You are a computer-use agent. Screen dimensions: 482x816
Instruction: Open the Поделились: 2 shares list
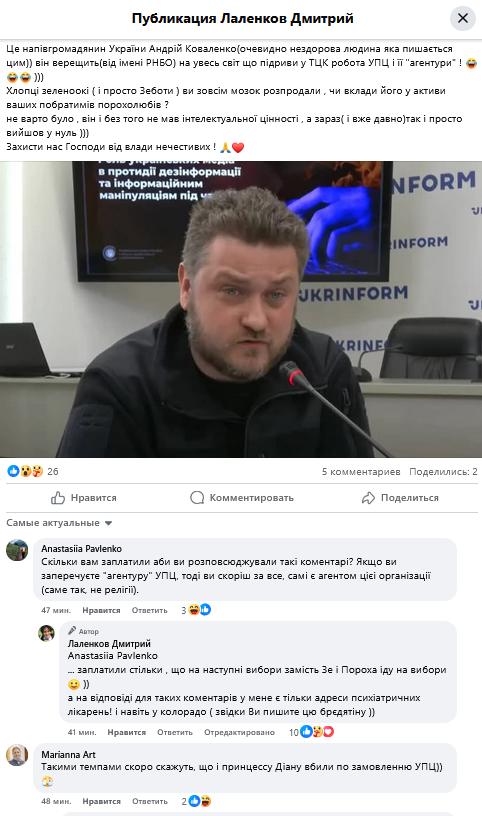pyautogui.click(x=443, y=471)
